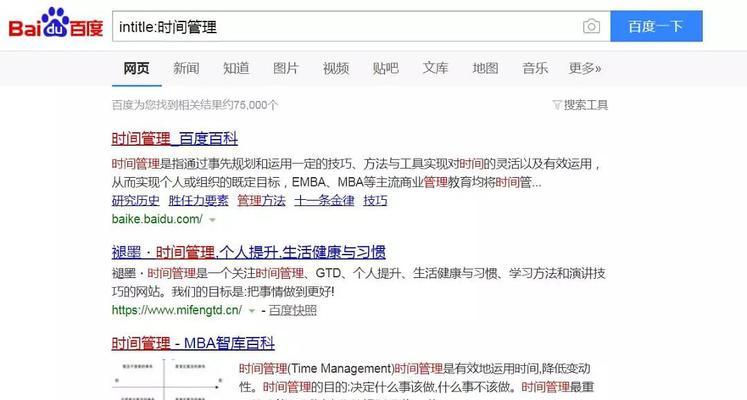This screenshot has width=747, height=400.
Task: Open the 百度快照 cached page link
Action: tap(293, 310)
